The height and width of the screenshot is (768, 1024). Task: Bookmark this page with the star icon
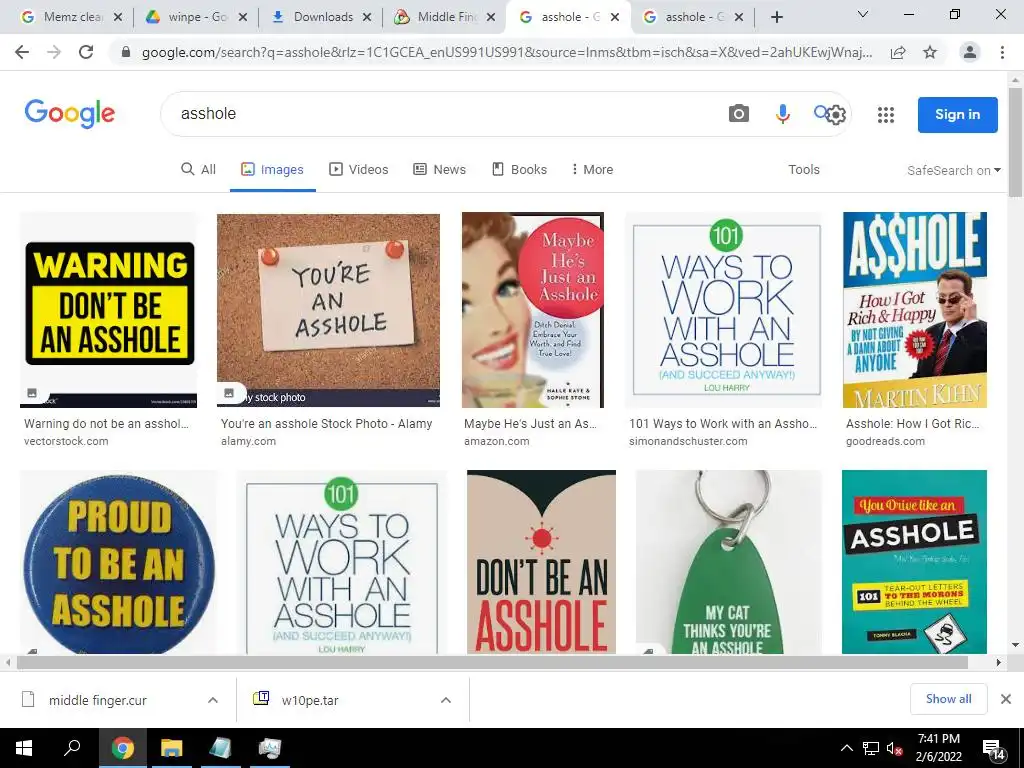930,52
